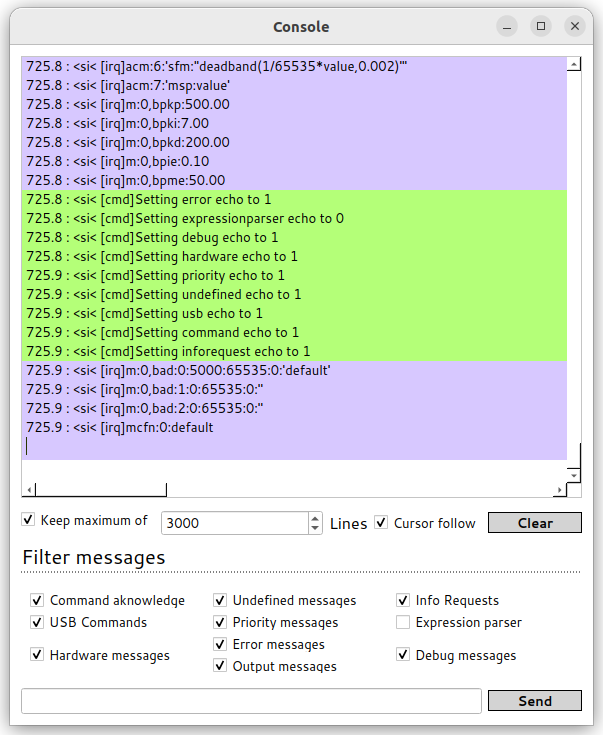Click the right arrow of the horizontal scrollbar

click(559, 490)
